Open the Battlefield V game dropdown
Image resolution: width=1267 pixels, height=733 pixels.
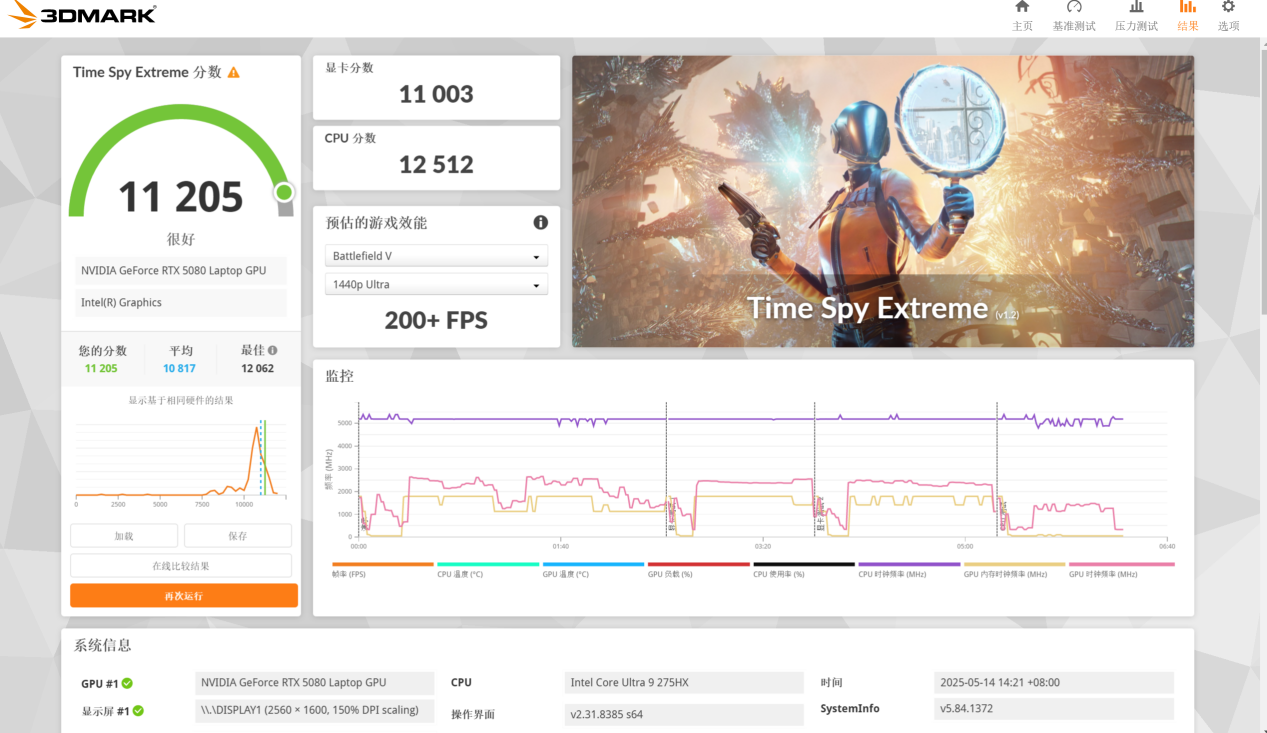(436, 256)
